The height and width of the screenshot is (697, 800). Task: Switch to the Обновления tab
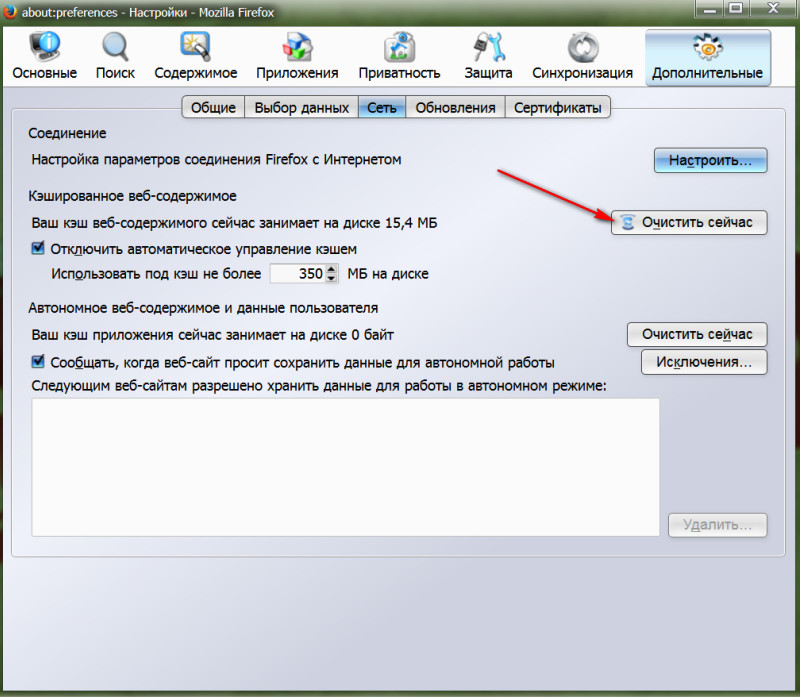click(x=455, y=107)
